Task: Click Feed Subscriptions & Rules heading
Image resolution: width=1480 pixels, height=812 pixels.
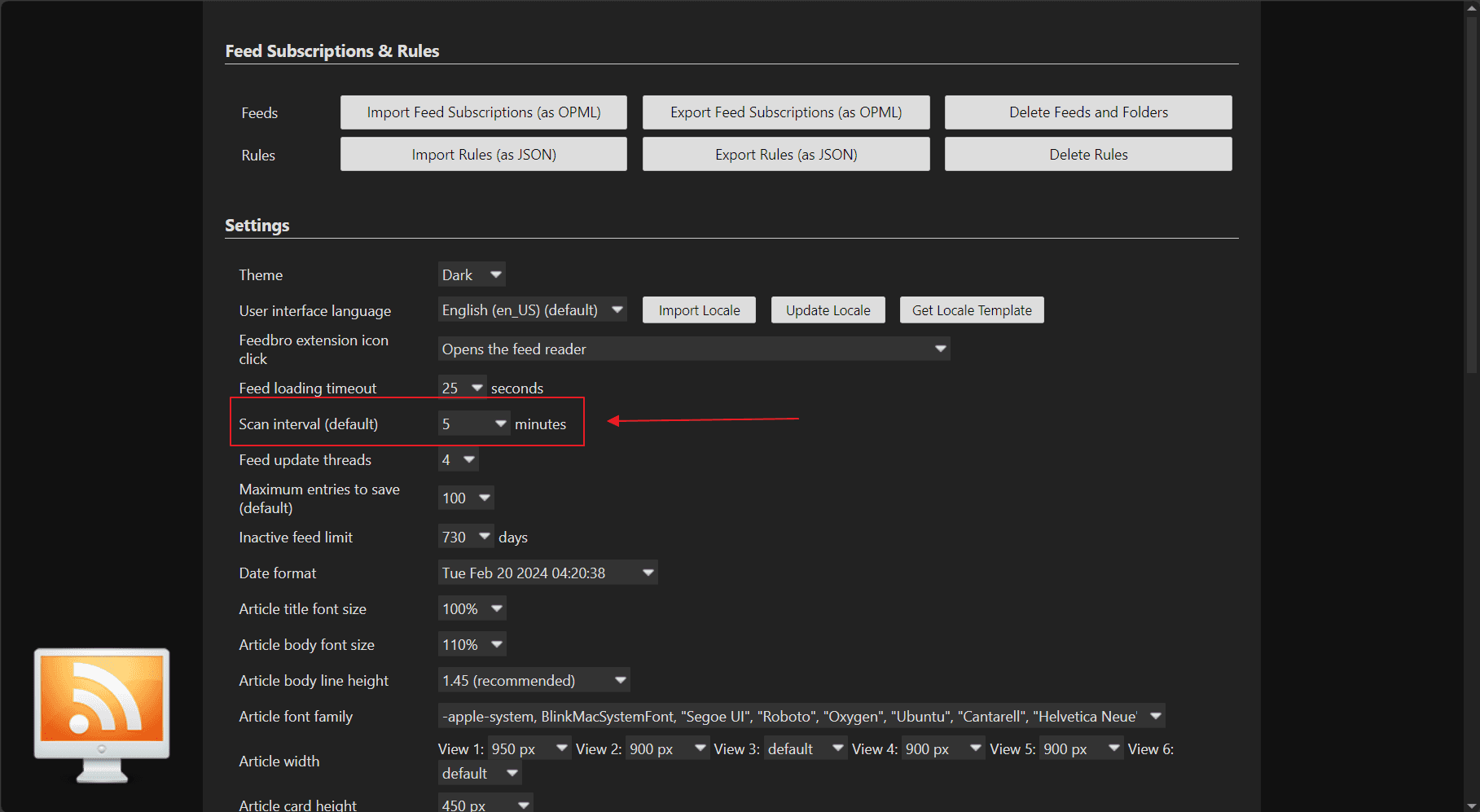Action: click(x=332, y=50)
